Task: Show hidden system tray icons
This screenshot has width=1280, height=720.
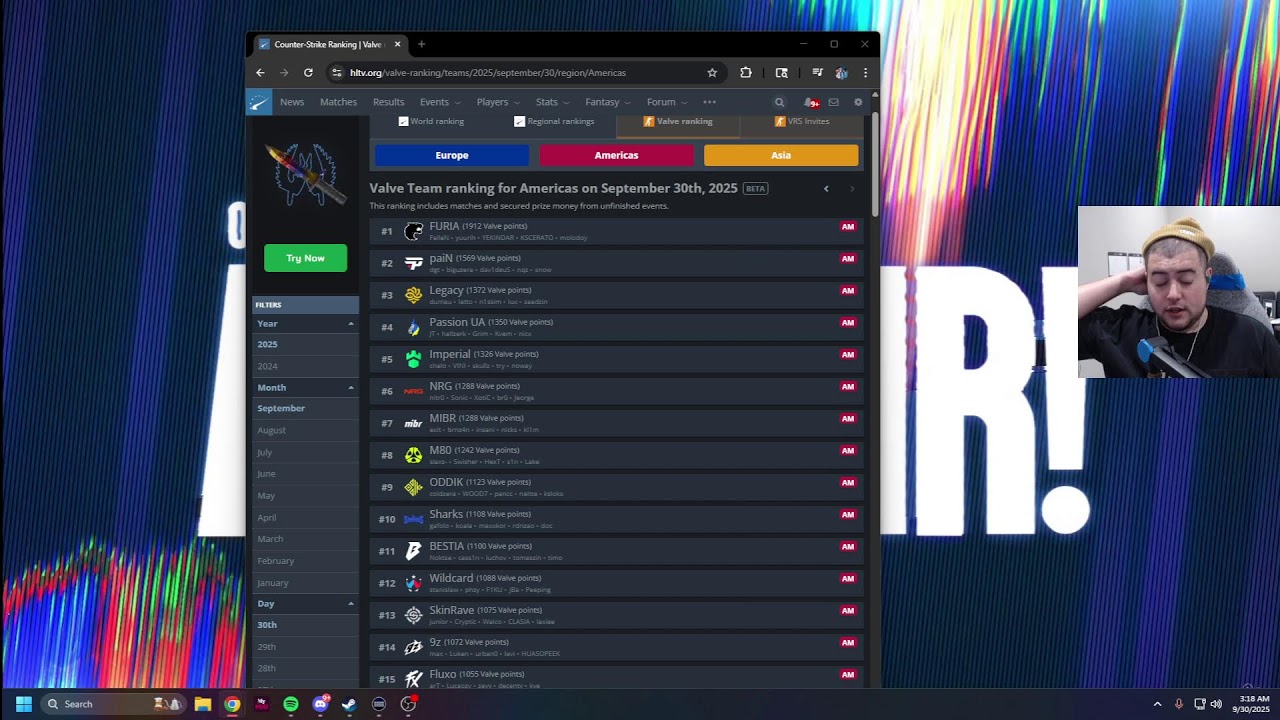Action: pyautogui.click(x=1158, y=704)
